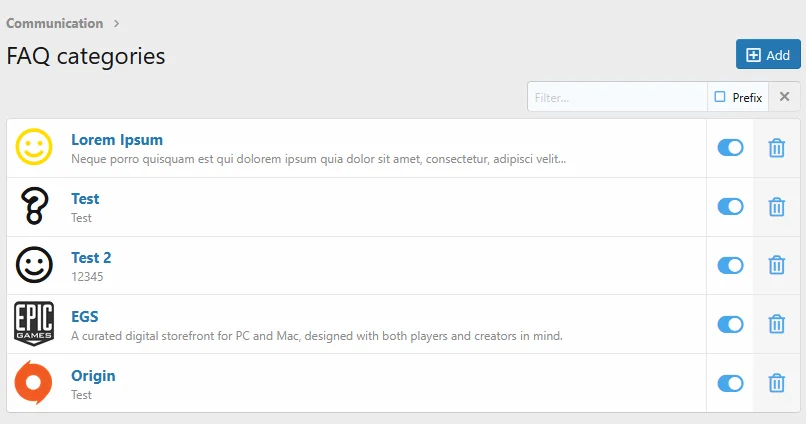This screenshot has width=806, height=424.
Task: Toggle the EGS category off
Action: [x=730, y=324]
